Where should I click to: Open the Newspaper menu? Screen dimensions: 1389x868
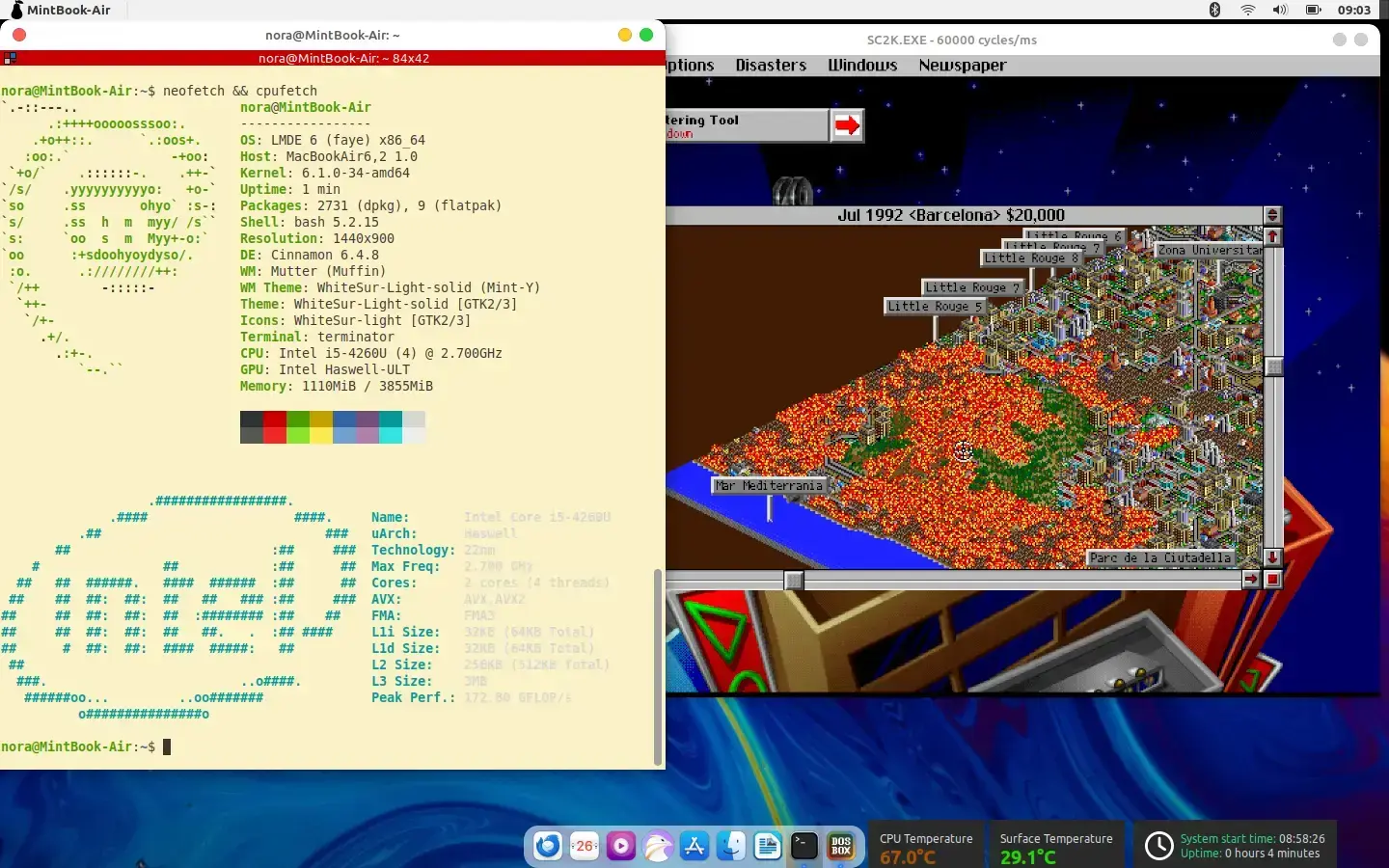point(962,66)
